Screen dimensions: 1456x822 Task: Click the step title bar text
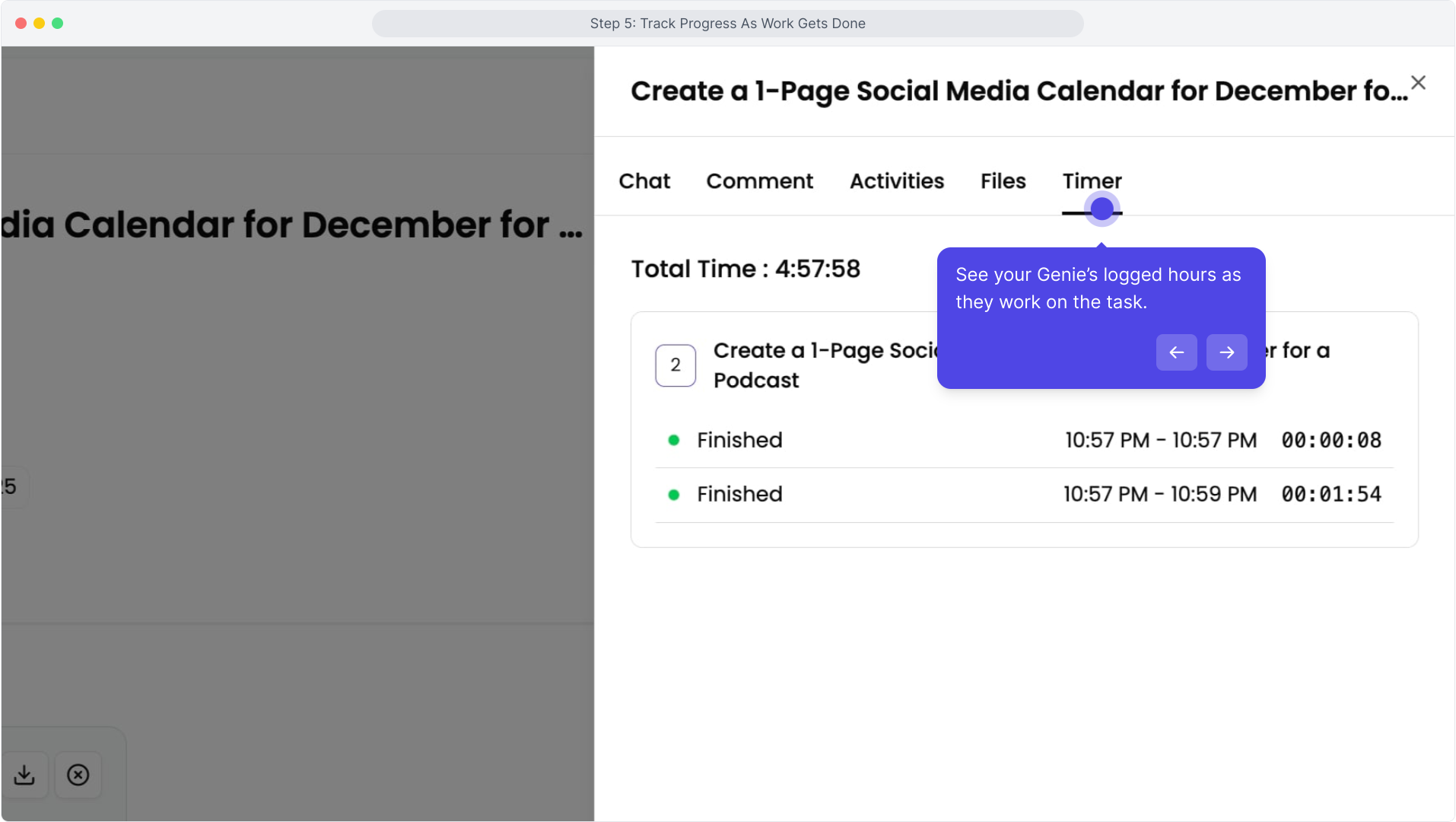click(x=727, y=24)
